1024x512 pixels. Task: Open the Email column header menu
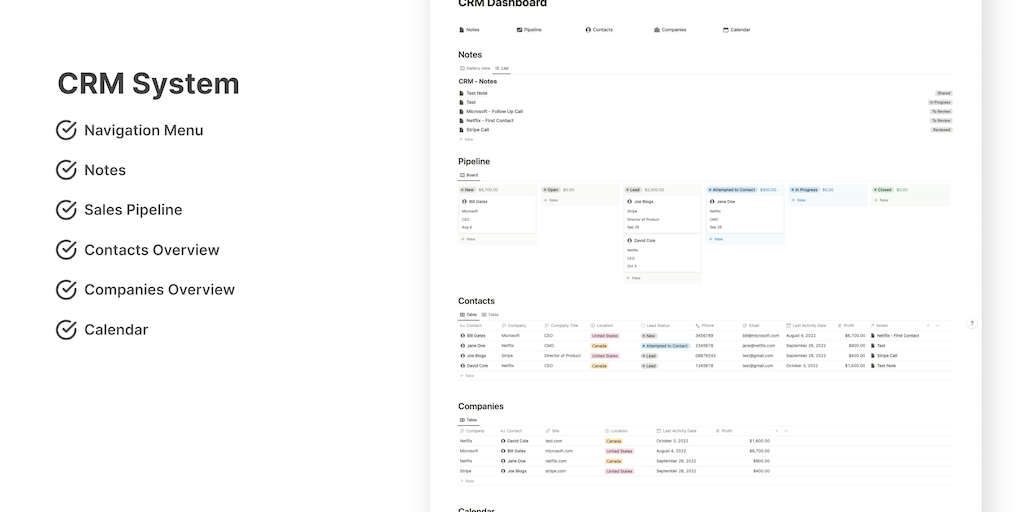click(x=750, y=325)
